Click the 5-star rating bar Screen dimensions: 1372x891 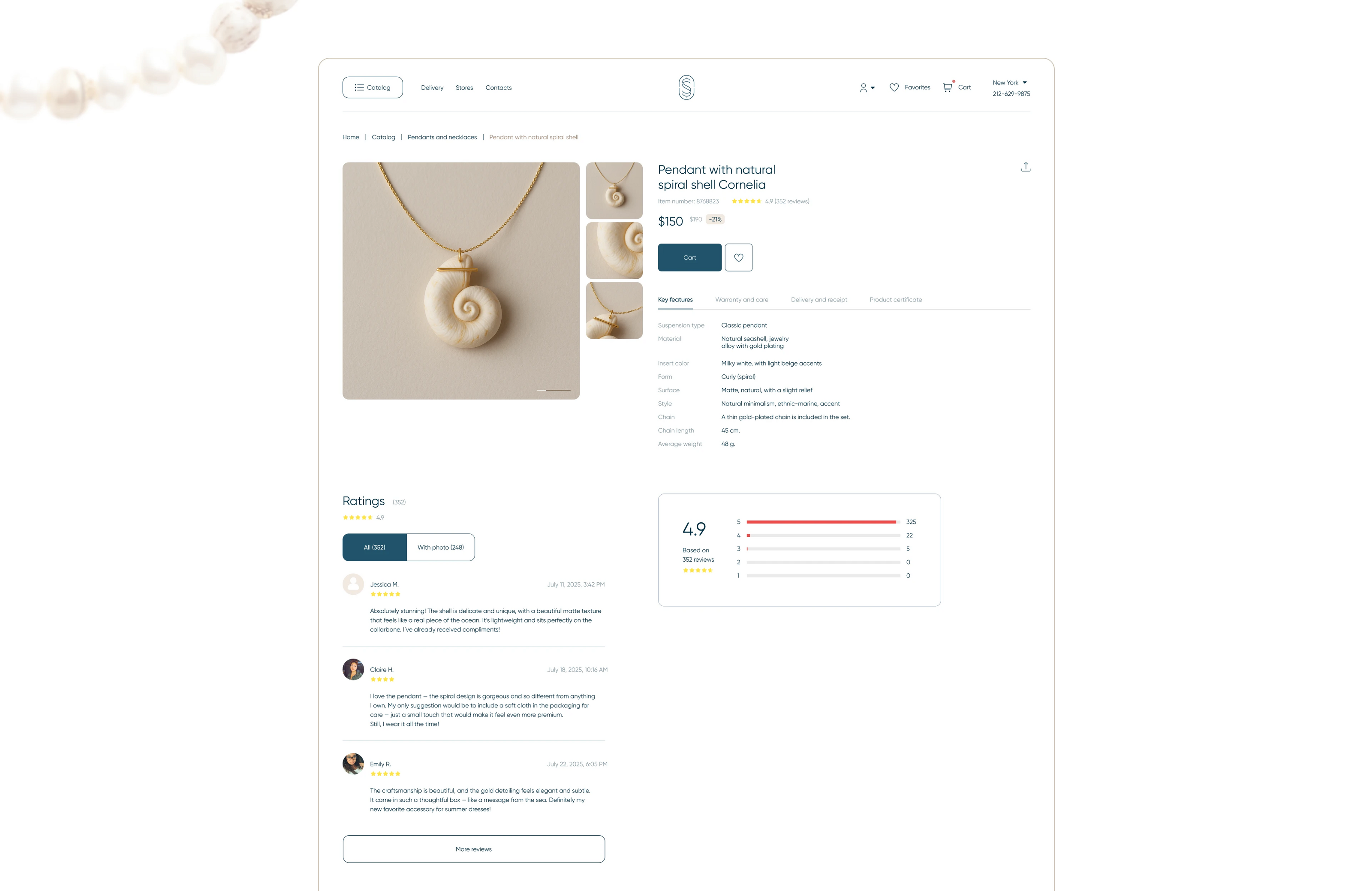823,522
